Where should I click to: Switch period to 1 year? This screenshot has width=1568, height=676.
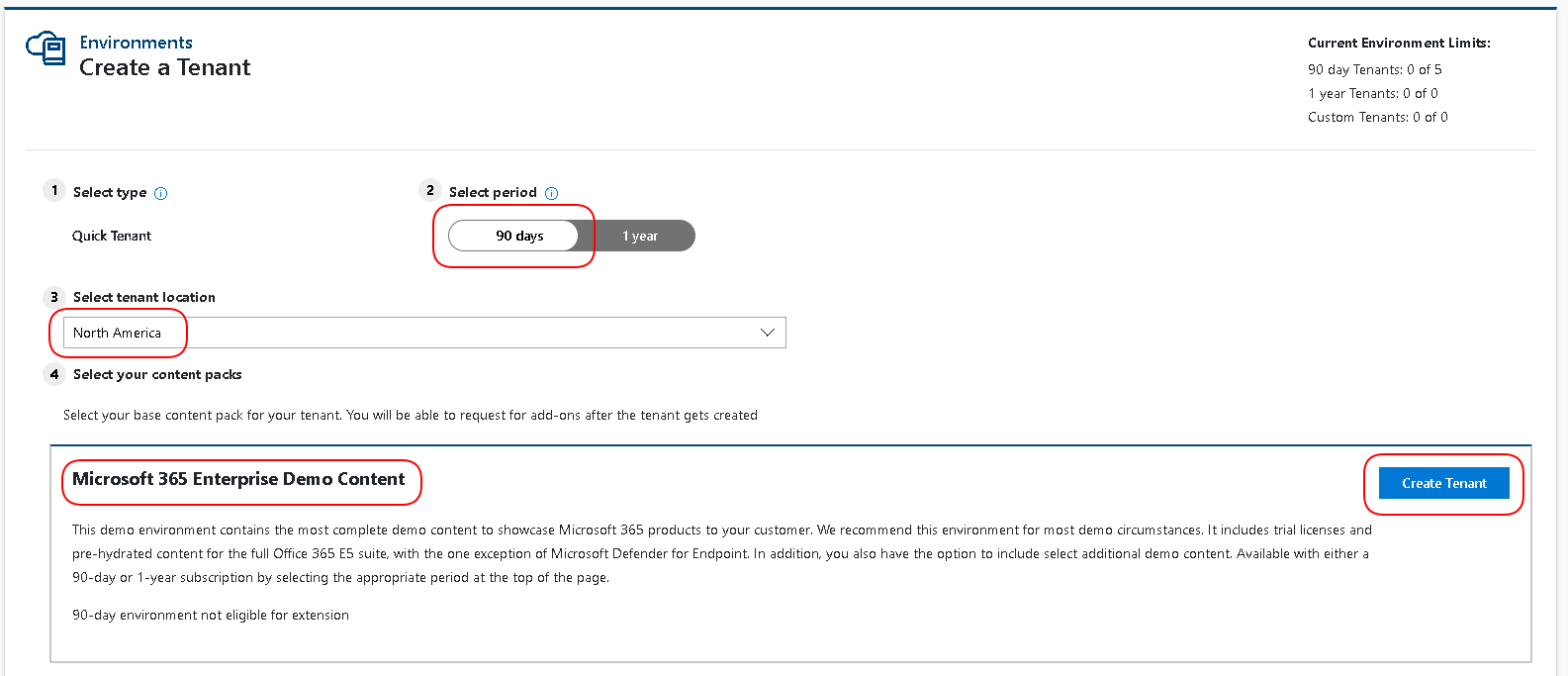pos(640,236)
